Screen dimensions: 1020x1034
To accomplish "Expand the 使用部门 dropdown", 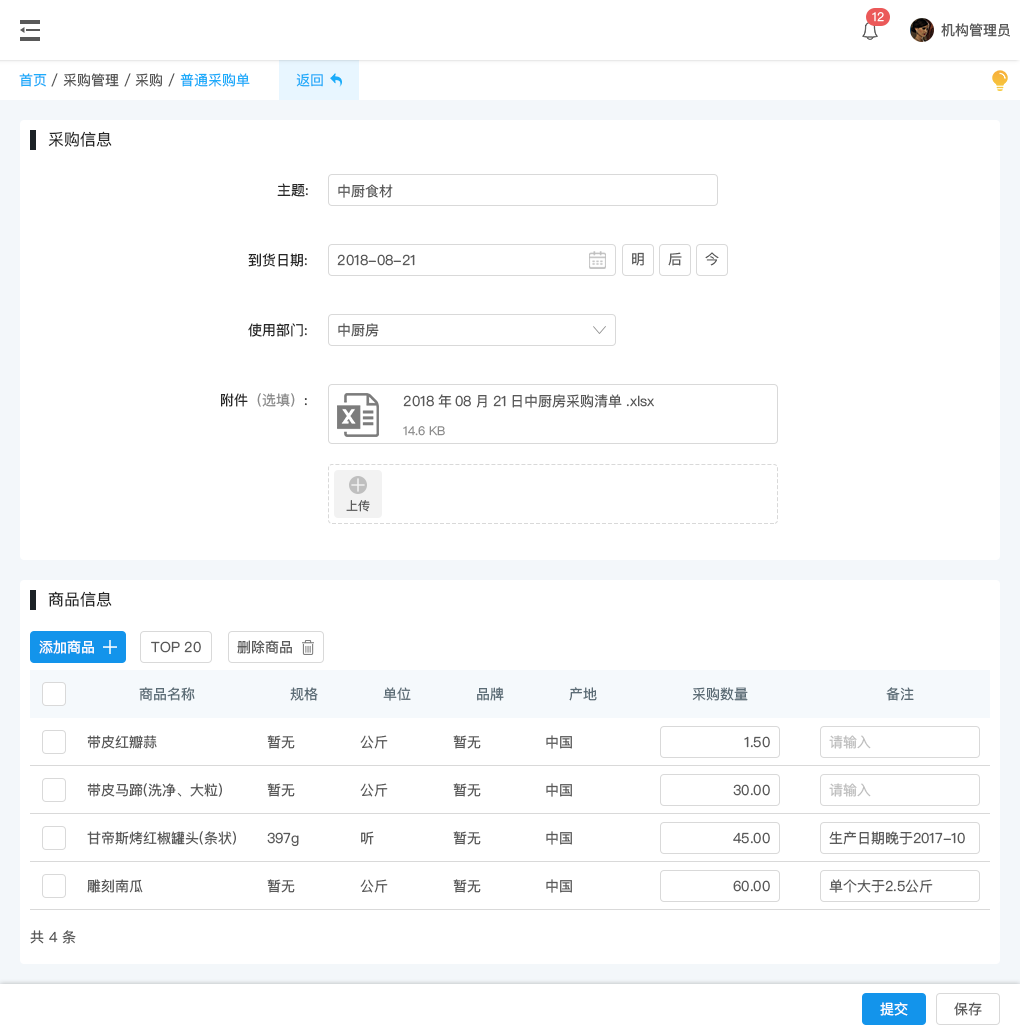I will click(472, 330).
